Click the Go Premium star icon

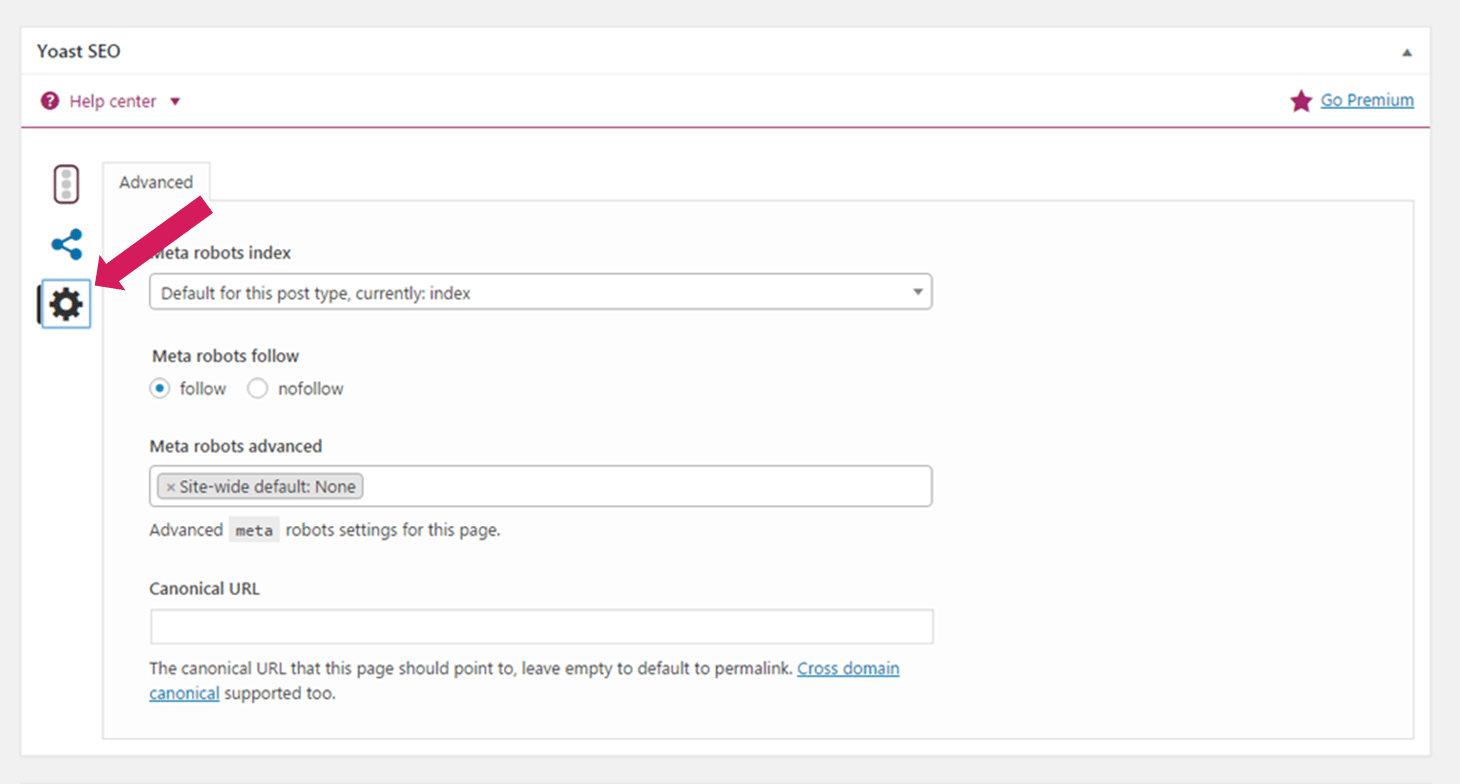click(1301, 100)
